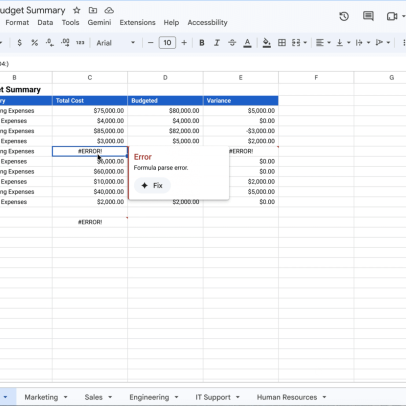The width and height of the screenshot is (406, 406).
Task: Open the borders tool
Action: tap(282, 43)
